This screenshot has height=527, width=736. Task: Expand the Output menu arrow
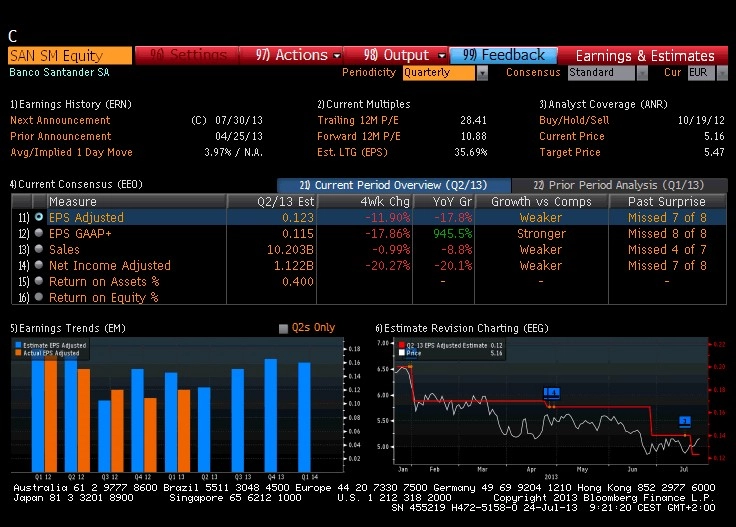click(441, 56)
